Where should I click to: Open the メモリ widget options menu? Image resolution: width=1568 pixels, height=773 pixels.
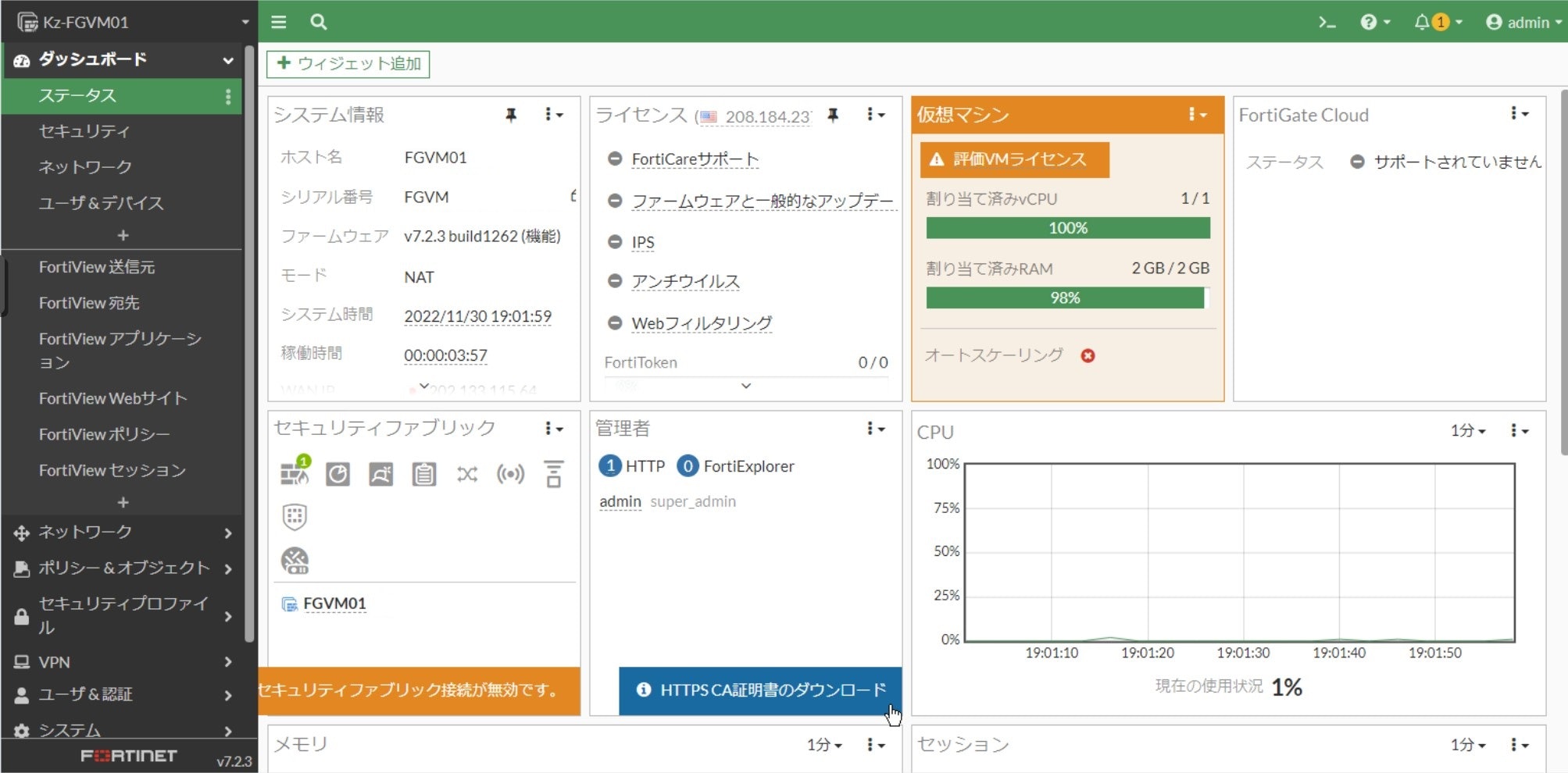click(875, 745)
